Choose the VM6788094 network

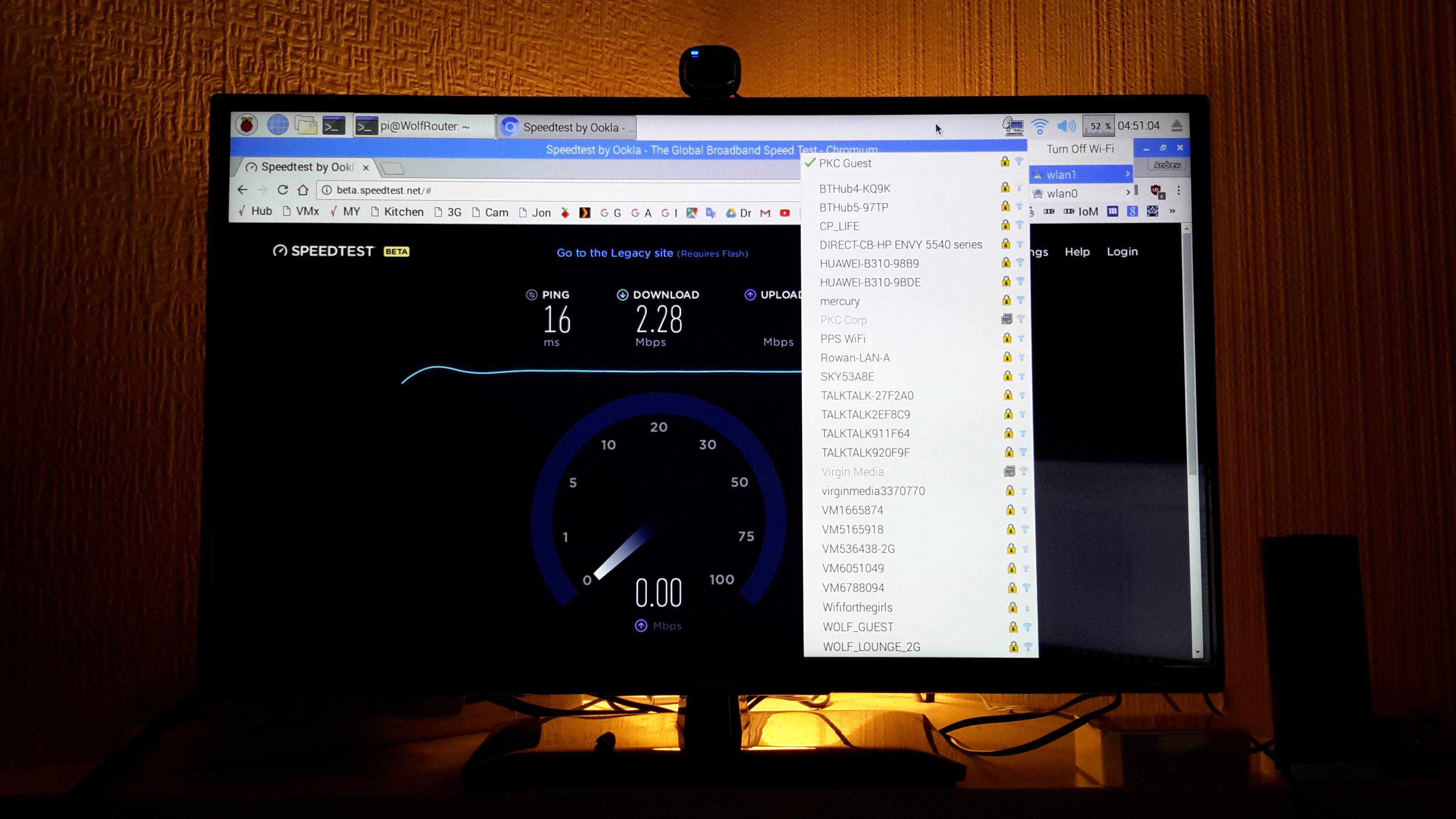[x=920, y=587]
